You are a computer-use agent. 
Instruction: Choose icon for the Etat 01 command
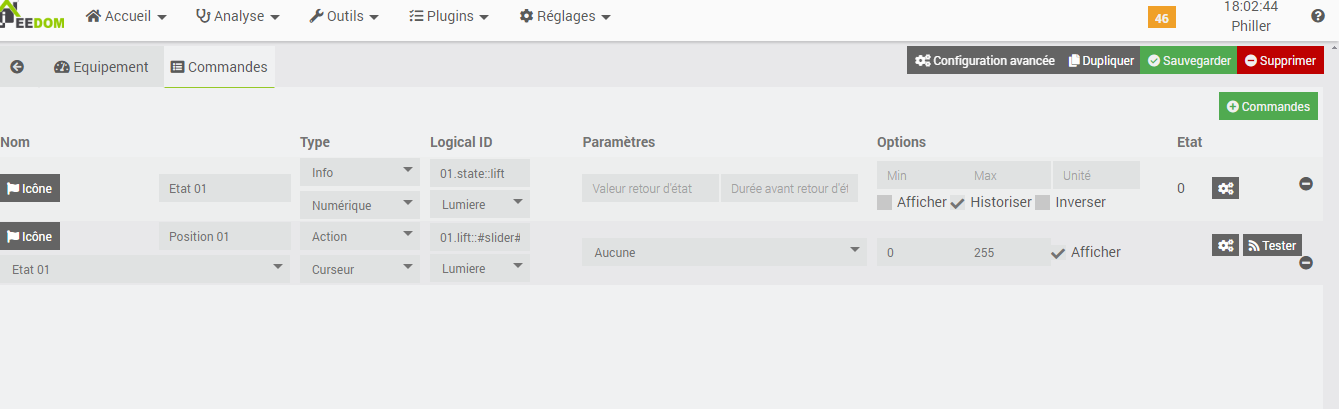pyautogui.click(x=30, y=188)
